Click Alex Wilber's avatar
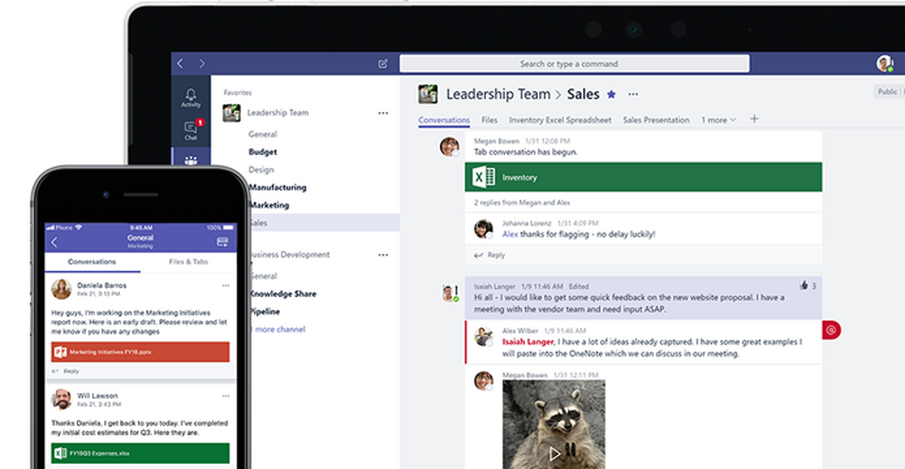The width and height of the screenshot is (905, 469). click(483, 336)
